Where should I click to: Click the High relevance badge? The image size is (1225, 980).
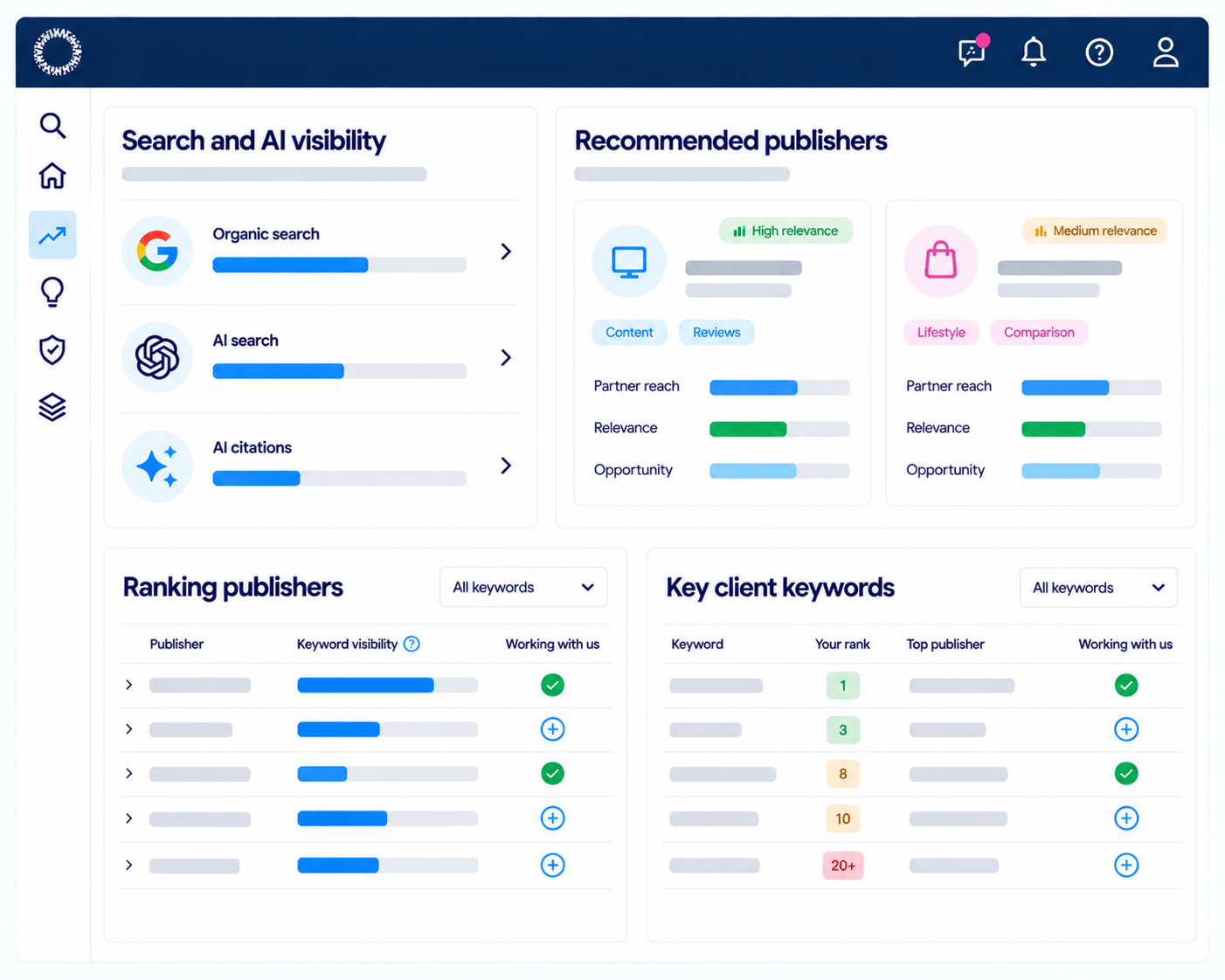[786, 231]
